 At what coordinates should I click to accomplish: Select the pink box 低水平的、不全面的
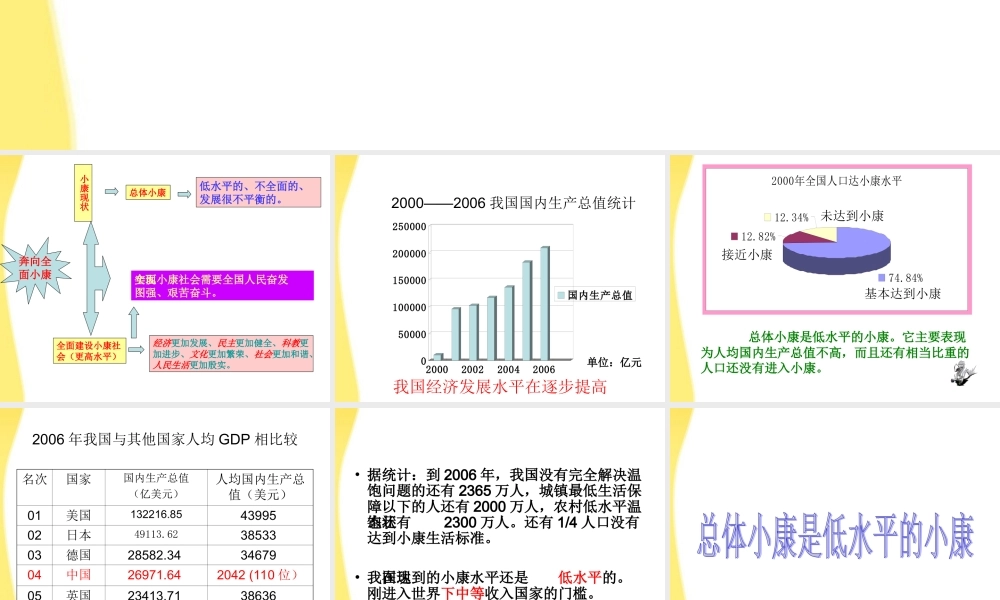point(258,193)
